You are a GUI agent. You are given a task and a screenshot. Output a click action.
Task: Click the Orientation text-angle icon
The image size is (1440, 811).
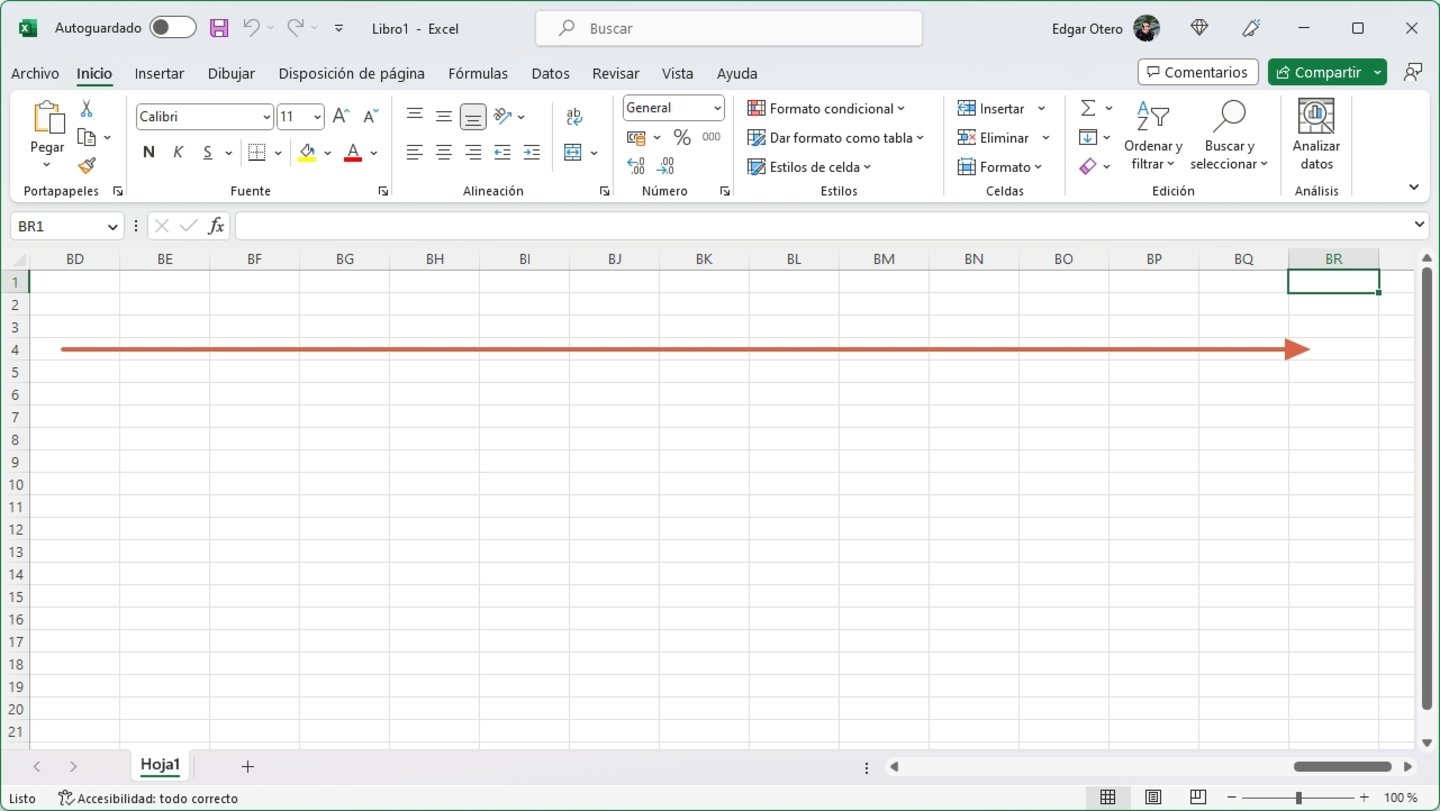503,116
